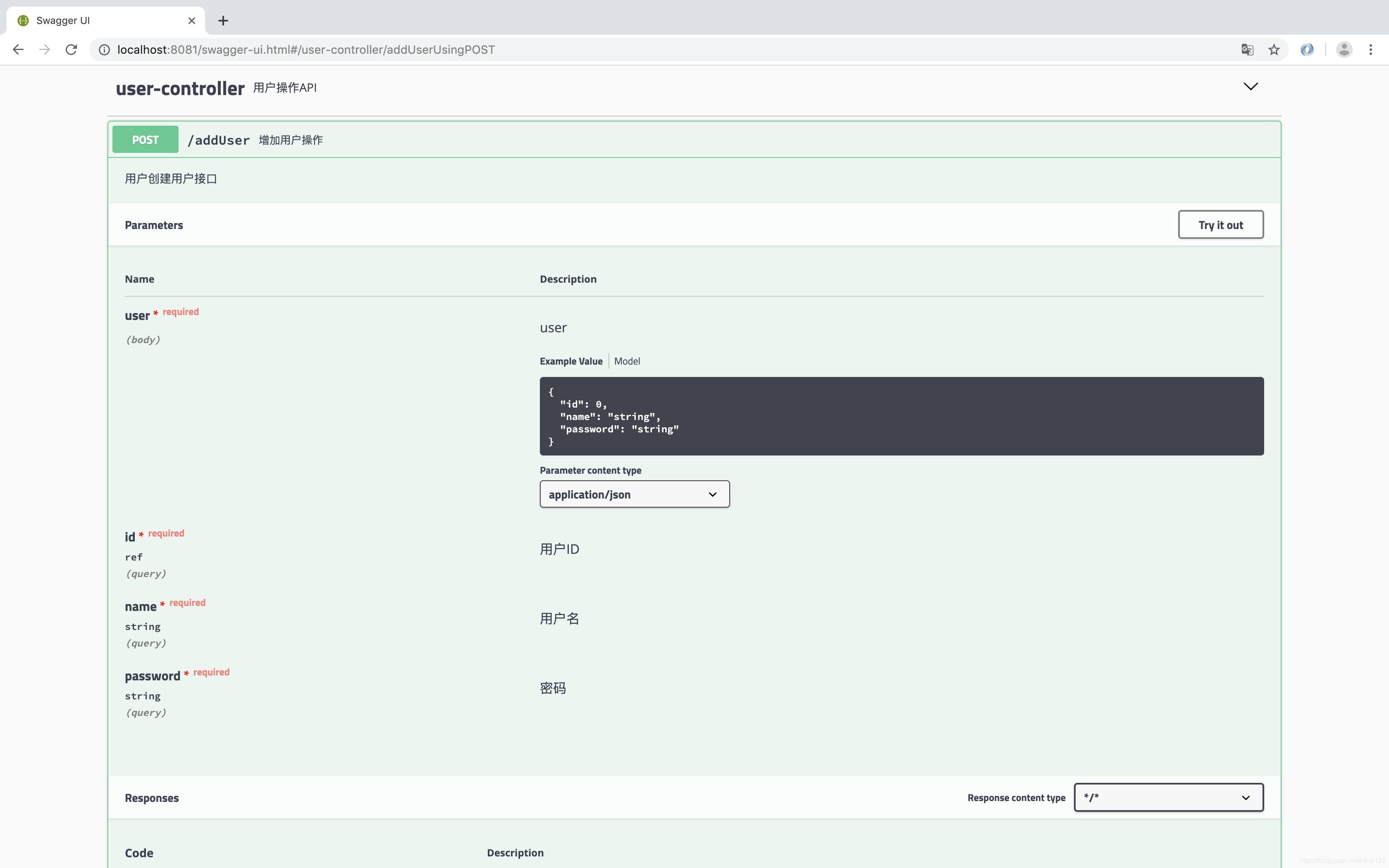Open the Google Translate page icon
The width and height of the screenshot is (1389, 868).
(1247, 50)
